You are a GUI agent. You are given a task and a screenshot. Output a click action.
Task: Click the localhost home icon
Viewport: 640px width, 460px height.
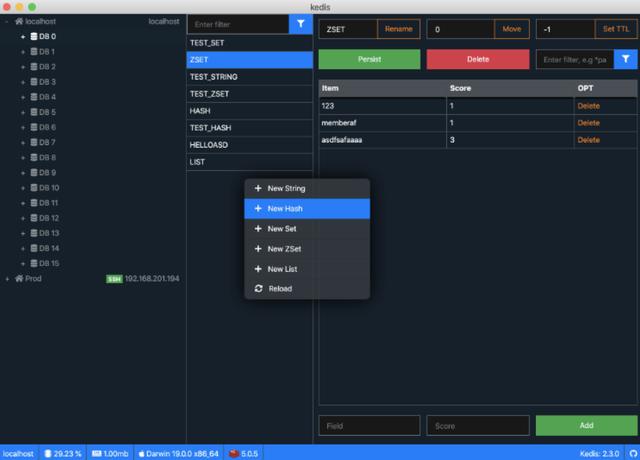19,21
